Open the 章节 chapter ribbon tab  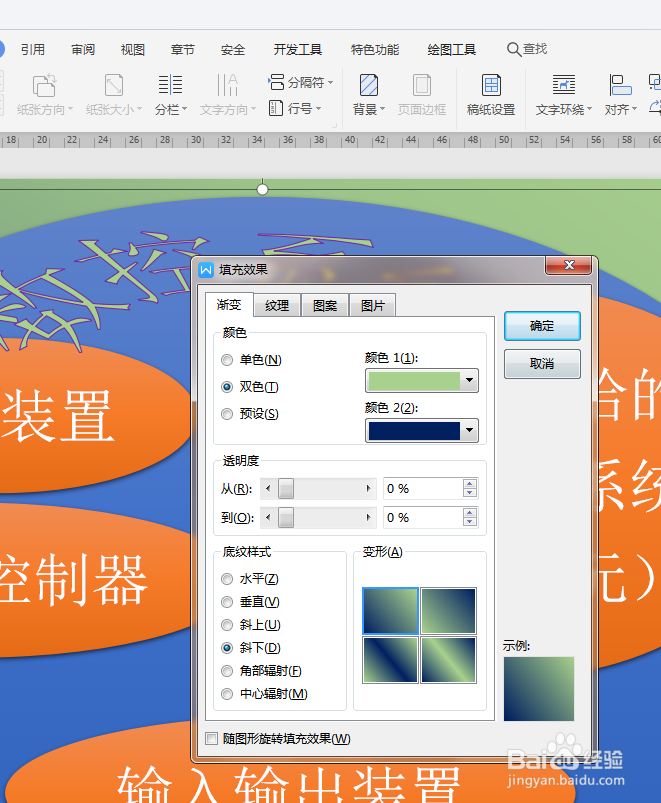pos(183,50)
